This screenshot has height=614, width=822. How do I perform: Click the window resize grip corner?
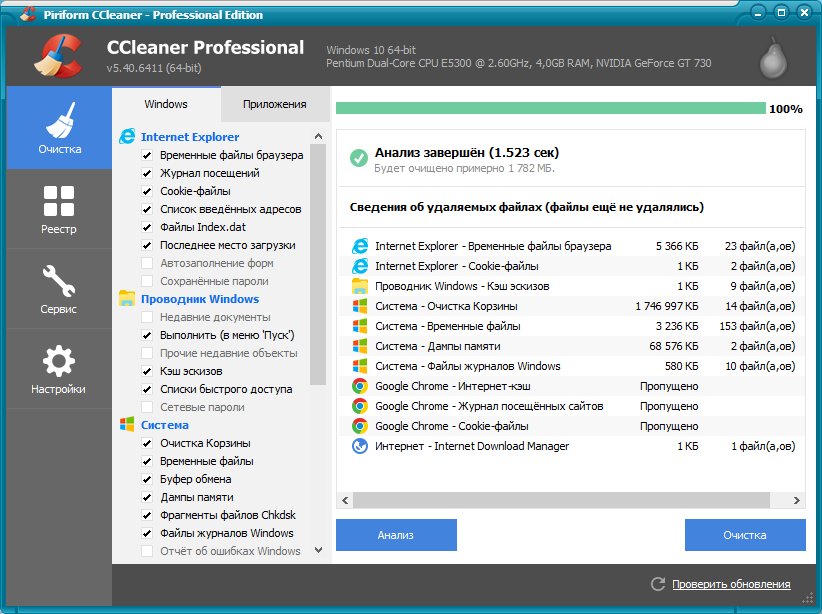click(x=808, y=599)
